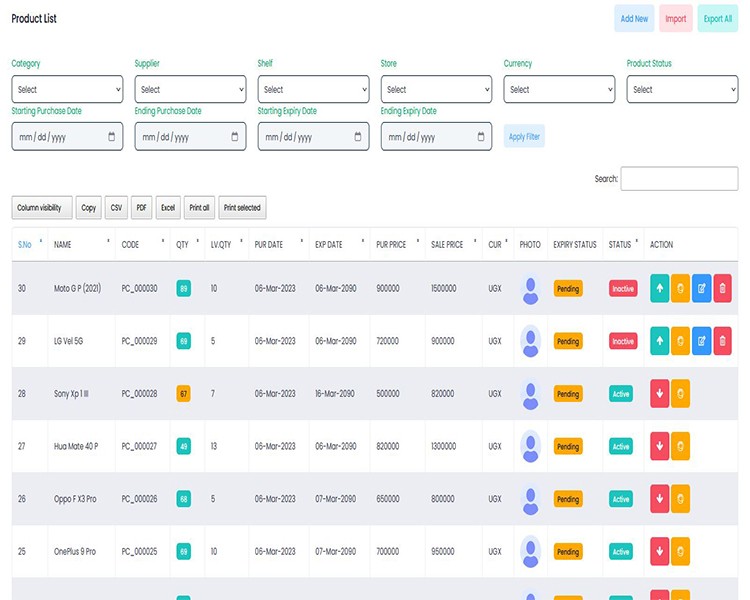
Task: Open the Supplier select dropdown
Action: click(x=190, y=89)
